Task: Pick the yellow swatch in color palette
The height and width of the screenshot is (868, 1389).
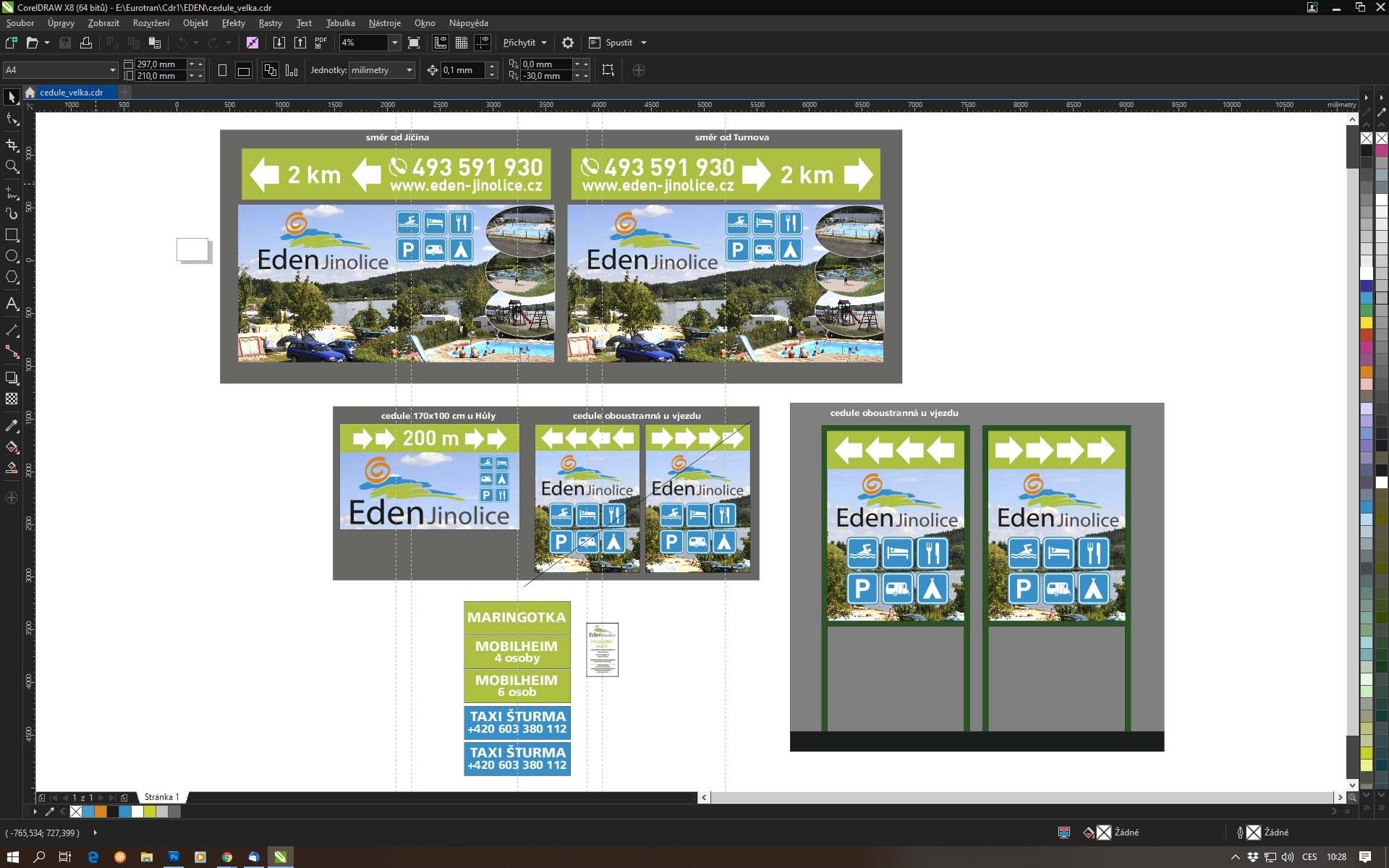Action: pos(1366,323)
